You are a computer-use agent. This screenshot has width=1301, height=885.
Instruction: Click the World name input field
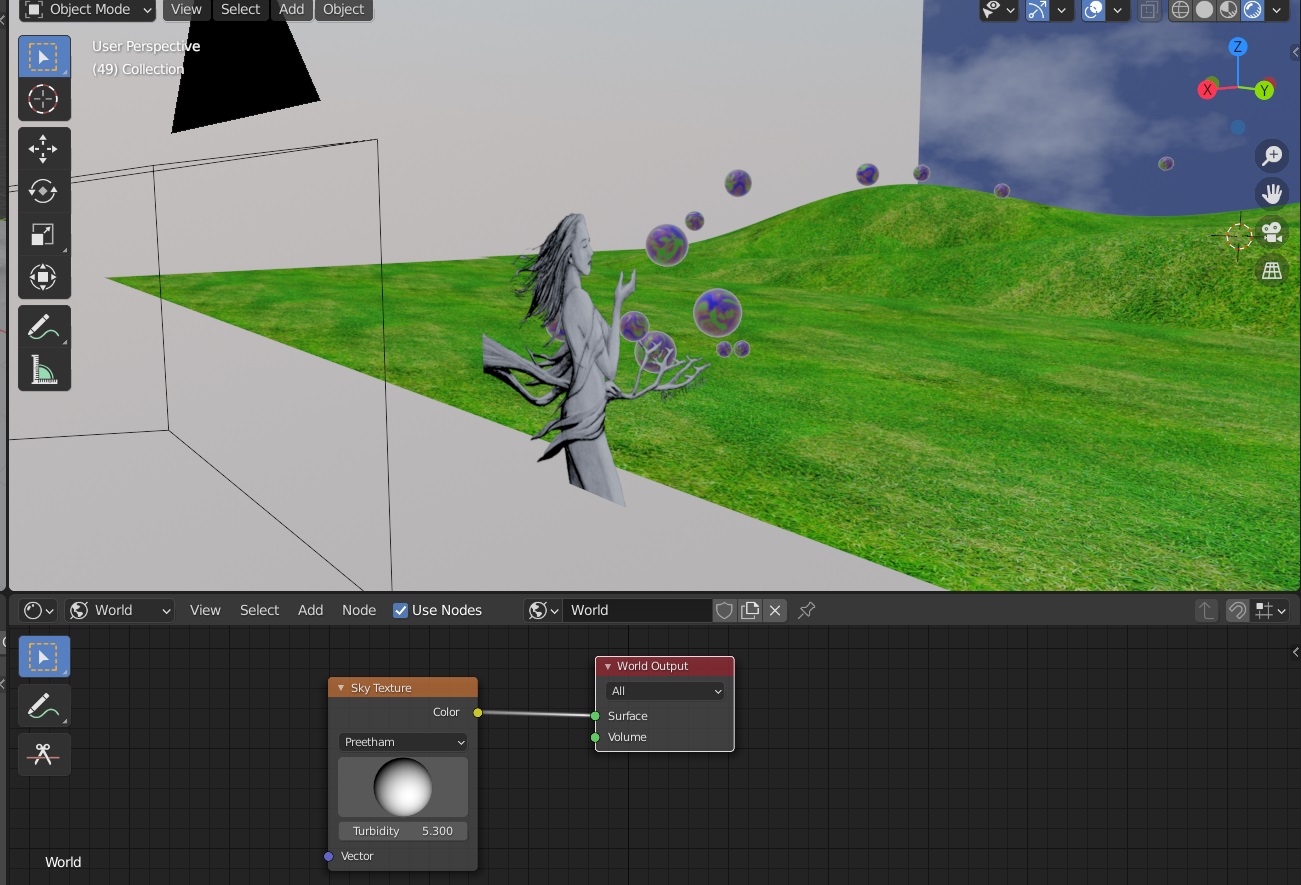tap(638, 610)
